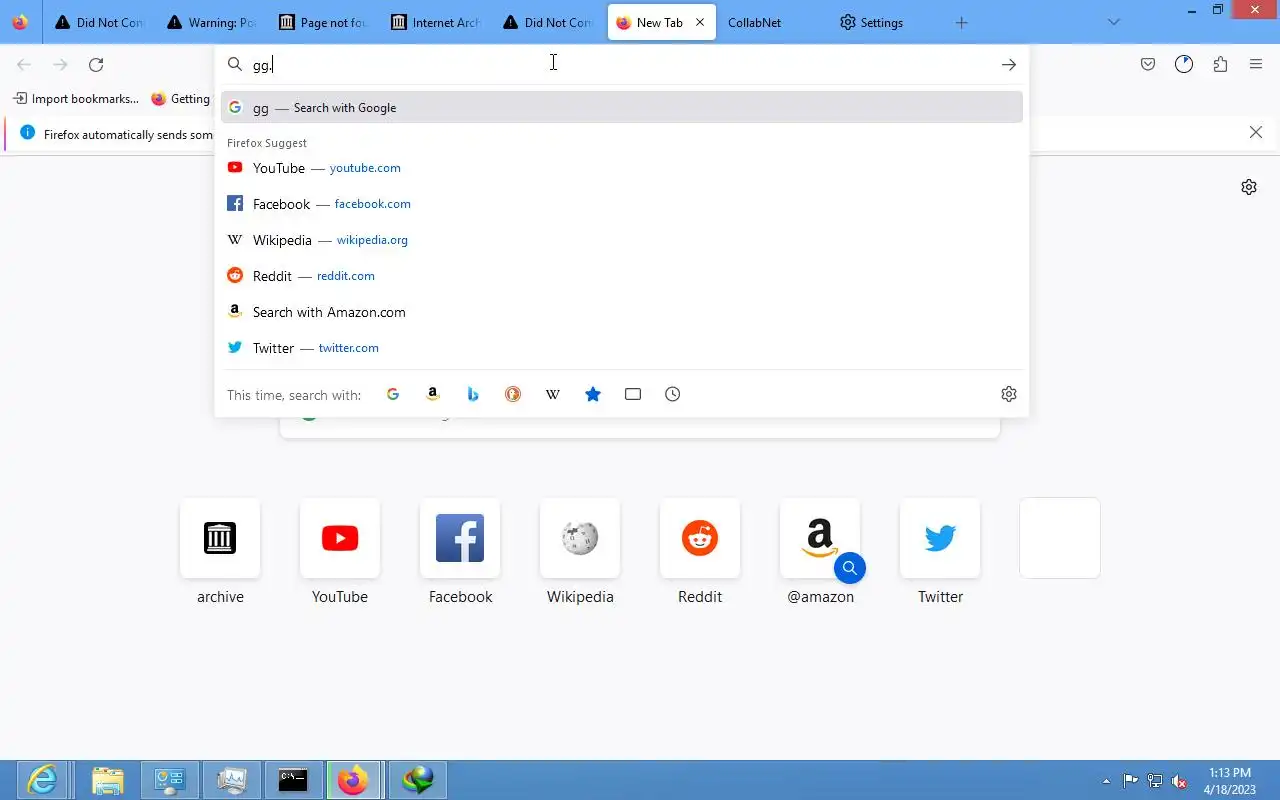Choose the Twitter twitter.com suggestion

click(x=622, y=348)
